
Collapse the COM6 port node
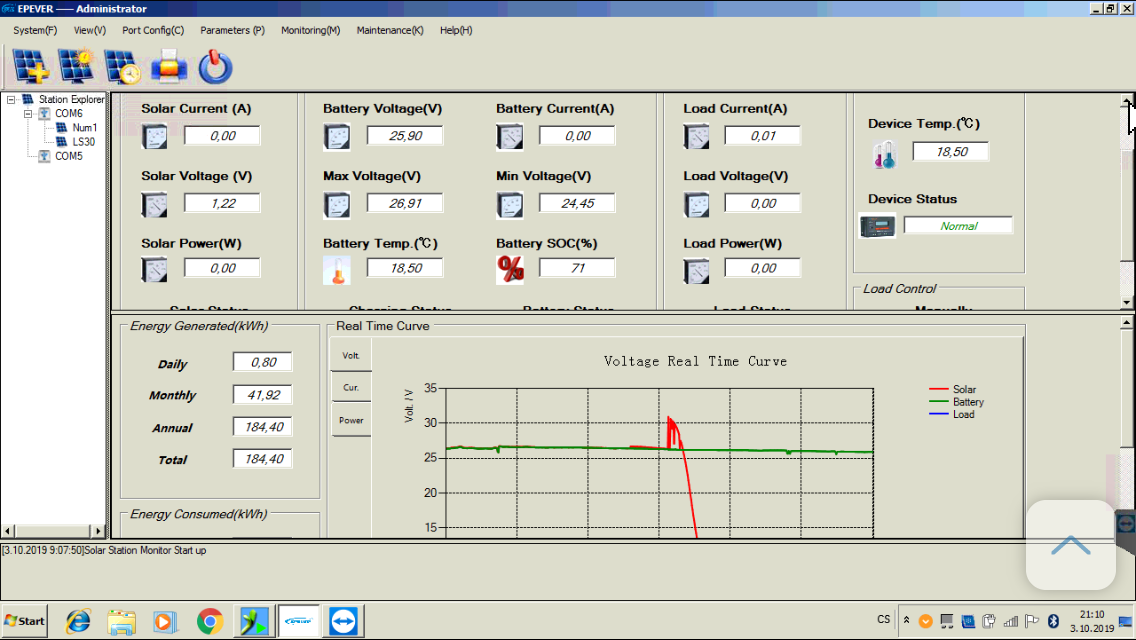pos(29,114)
